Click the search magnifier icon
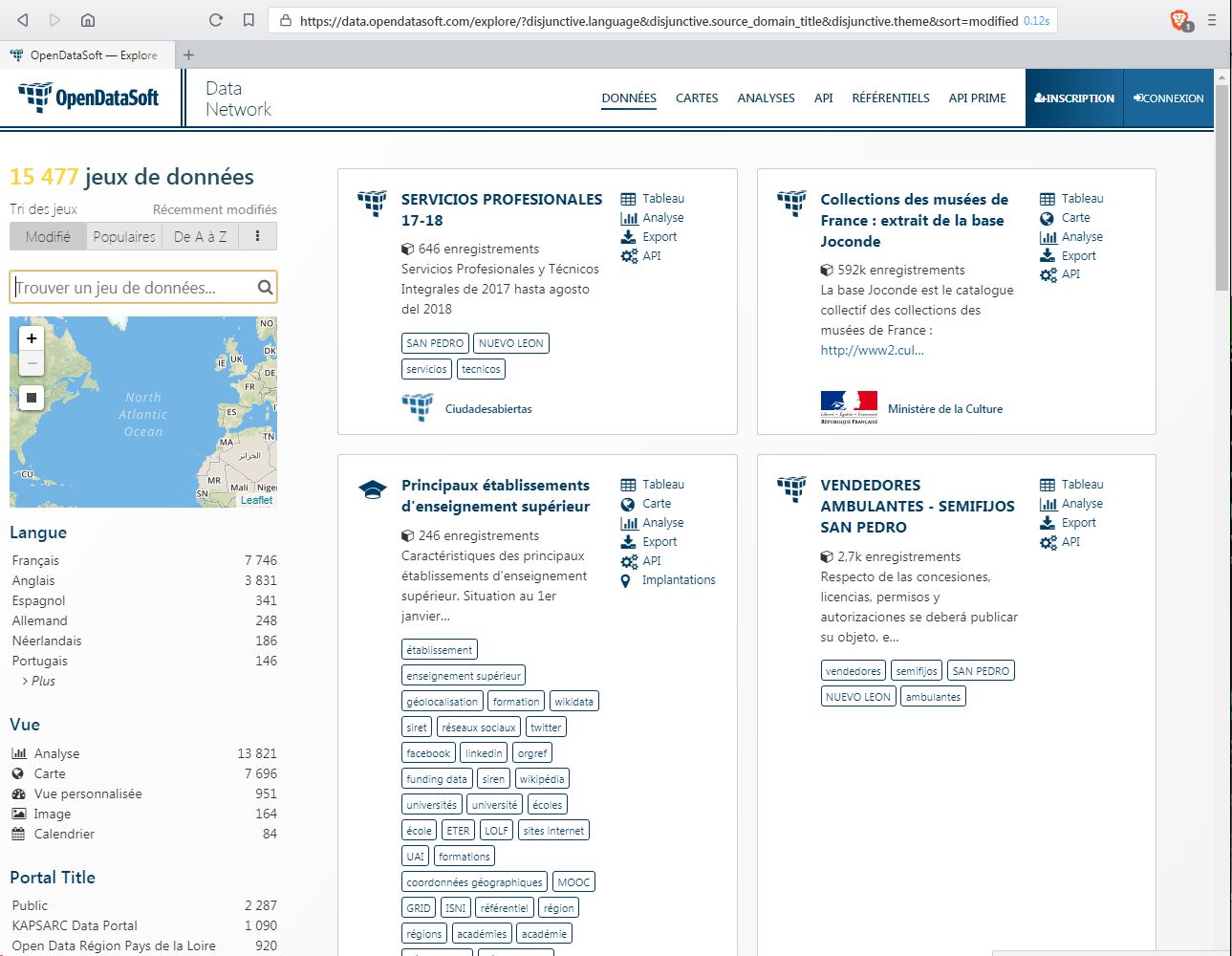The width and height of the screenshot is (1232, 956). [x=265, y=287]
